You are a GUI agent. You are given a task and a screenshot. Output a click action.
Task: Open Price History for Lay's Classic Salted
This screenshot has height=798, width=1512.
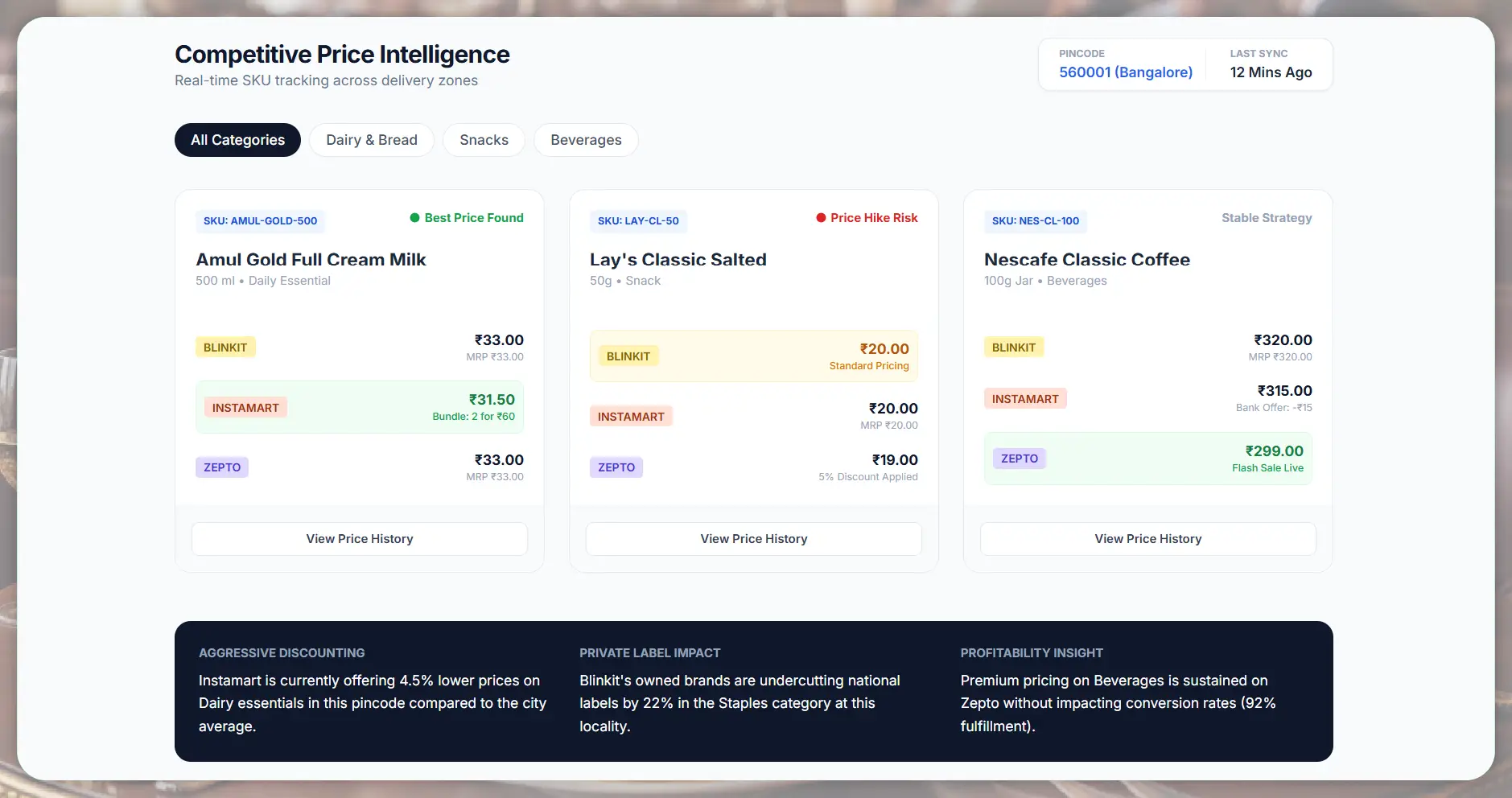(753, 539)
